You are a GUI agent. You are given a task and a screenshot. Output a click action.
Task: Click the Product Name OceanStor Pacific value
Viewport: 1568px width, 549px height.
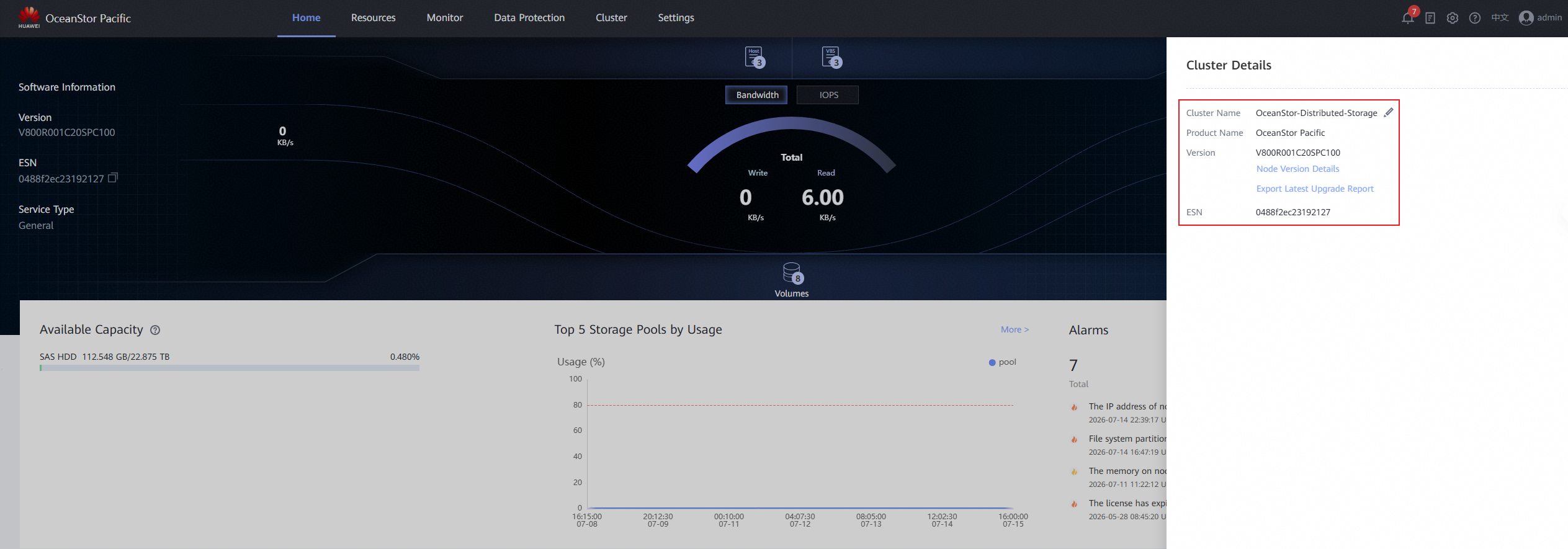click(x=1290, y=133)
